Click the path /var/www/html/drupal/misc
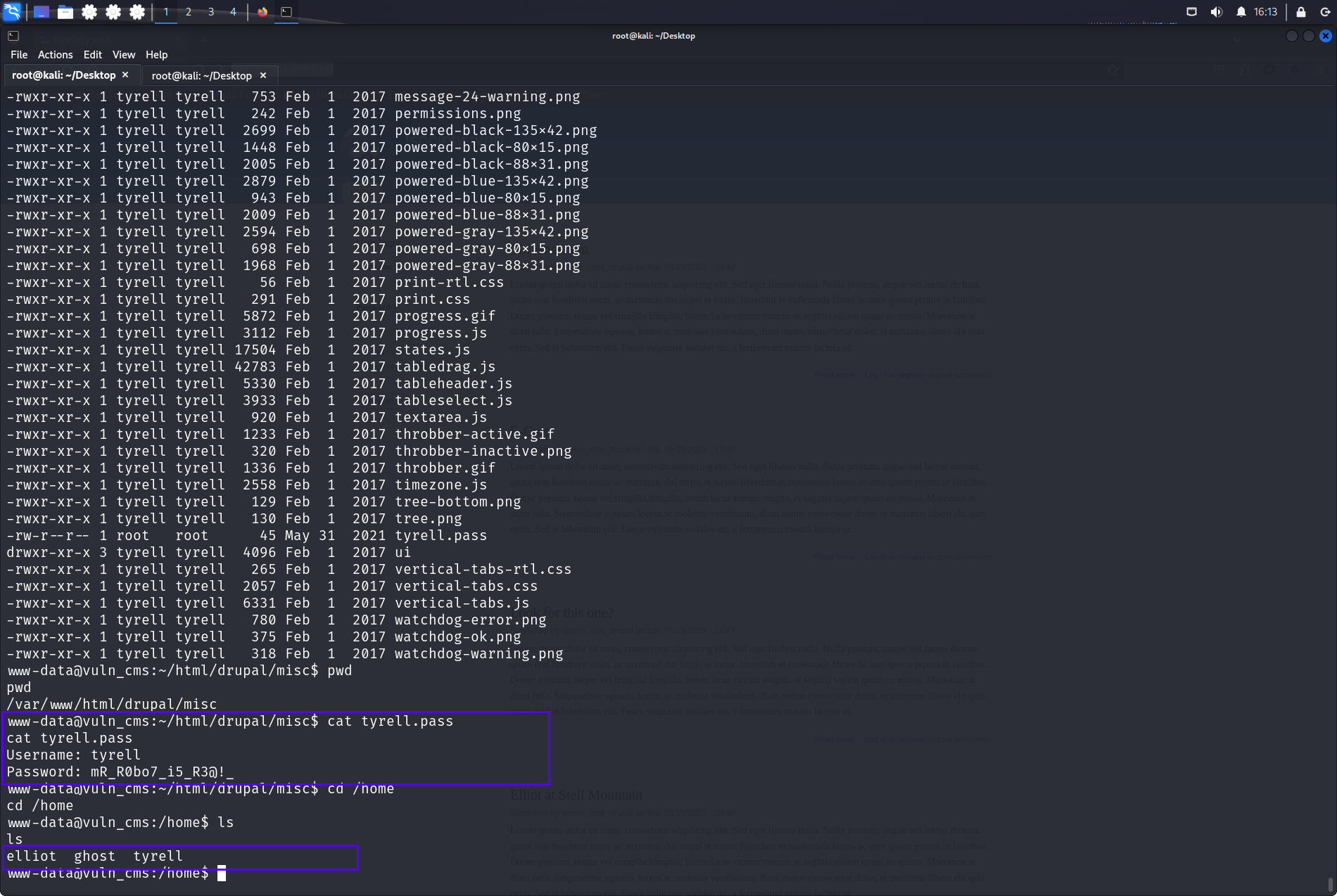Viewport: 1337px width, 896px height. 112,705
